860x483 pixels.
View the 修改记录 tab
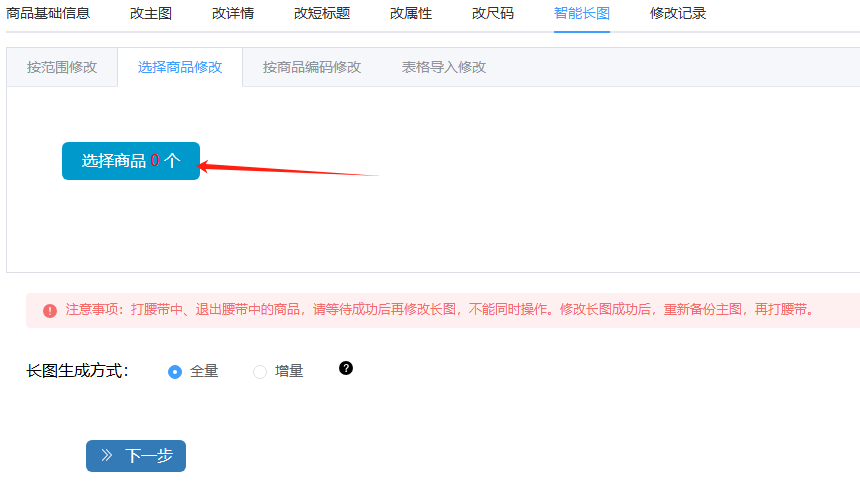(678, 13)
